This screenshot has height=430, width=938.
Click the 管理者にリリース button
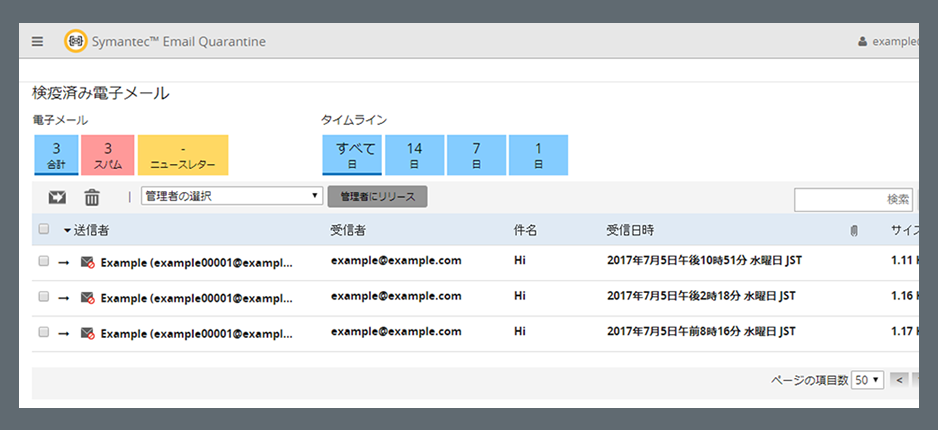click(377, 197)
